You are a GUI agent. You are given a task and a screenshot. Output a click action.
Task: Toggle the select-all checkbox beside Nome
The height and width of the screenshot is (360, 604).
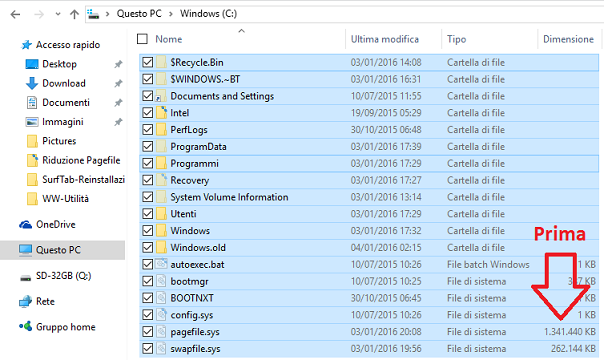(x=143, y=39)
